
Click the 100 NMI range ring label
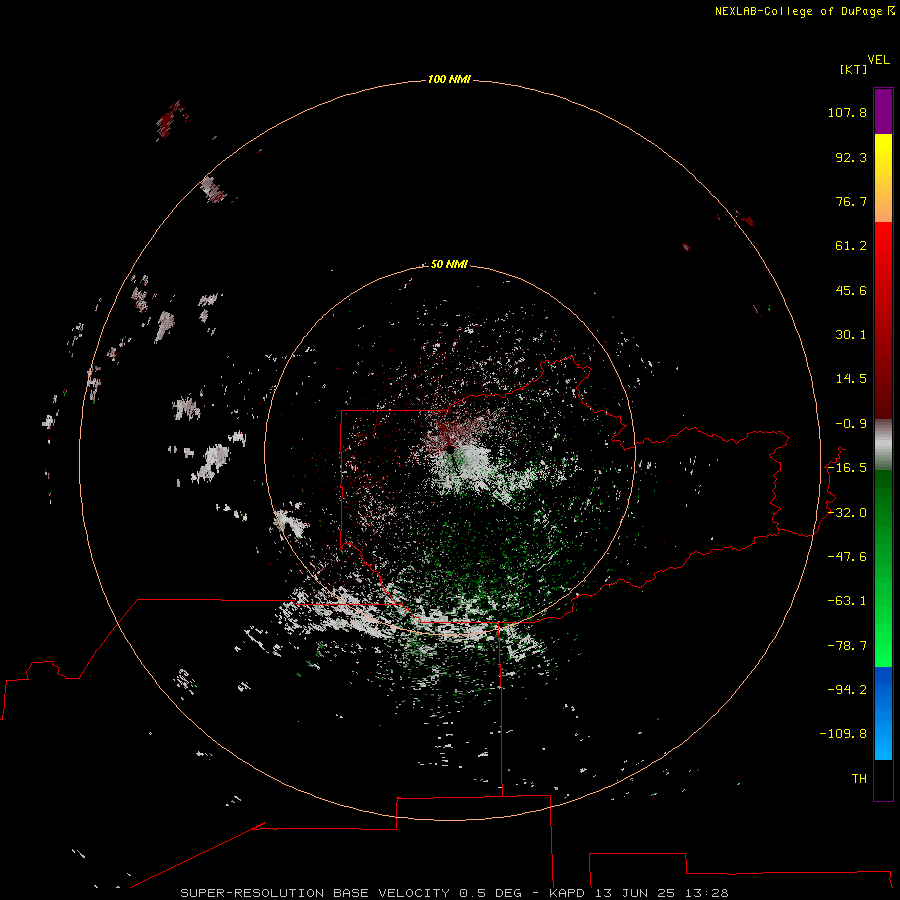(x=449, y=79)
